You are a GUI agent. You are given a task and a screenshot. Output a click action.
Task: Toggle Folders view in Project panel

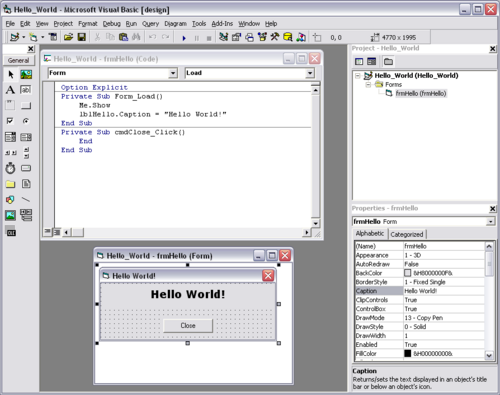point(388,62)
